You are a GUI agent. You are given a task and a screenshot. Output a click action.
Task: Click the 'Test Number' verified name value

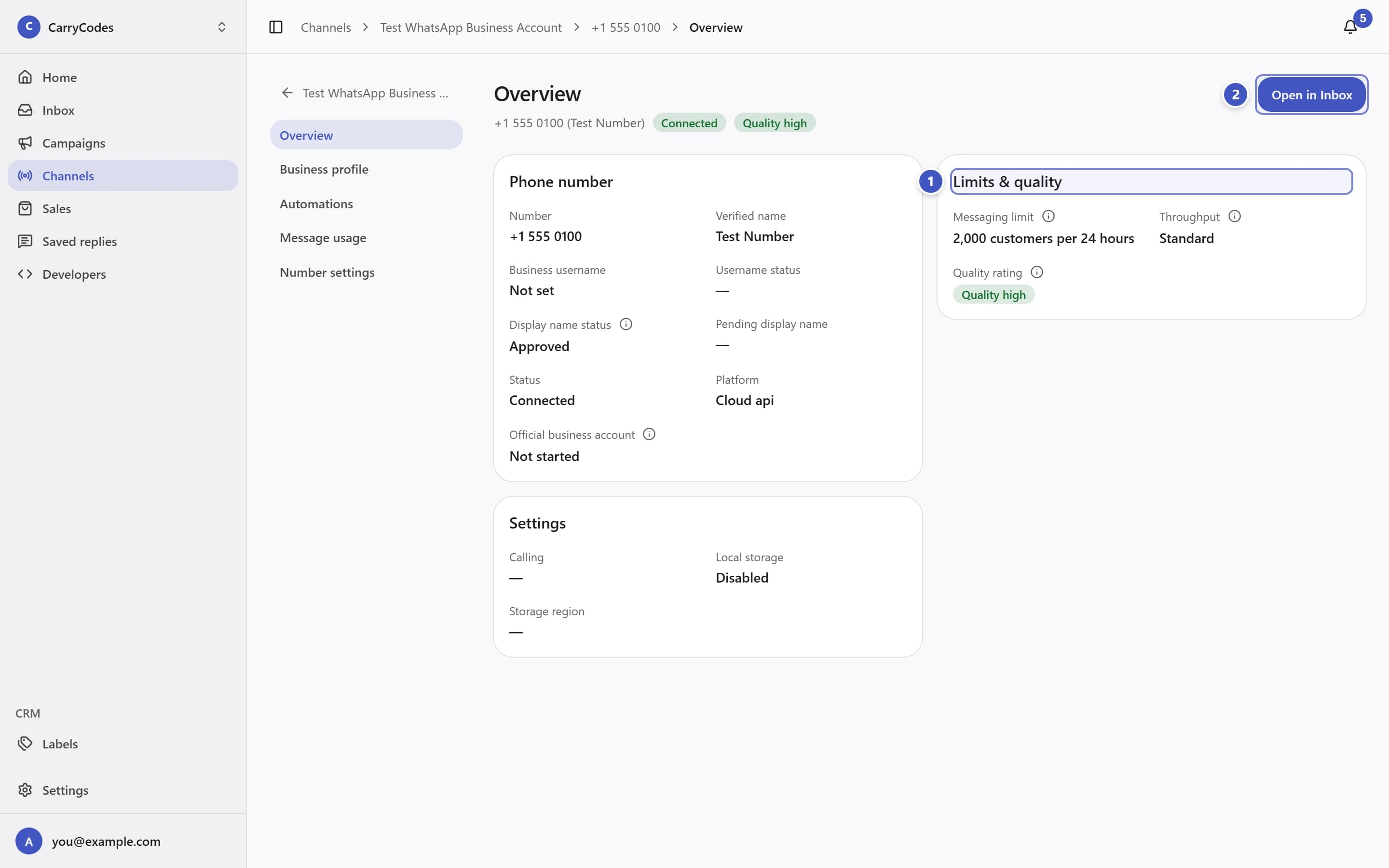point(754,236)
